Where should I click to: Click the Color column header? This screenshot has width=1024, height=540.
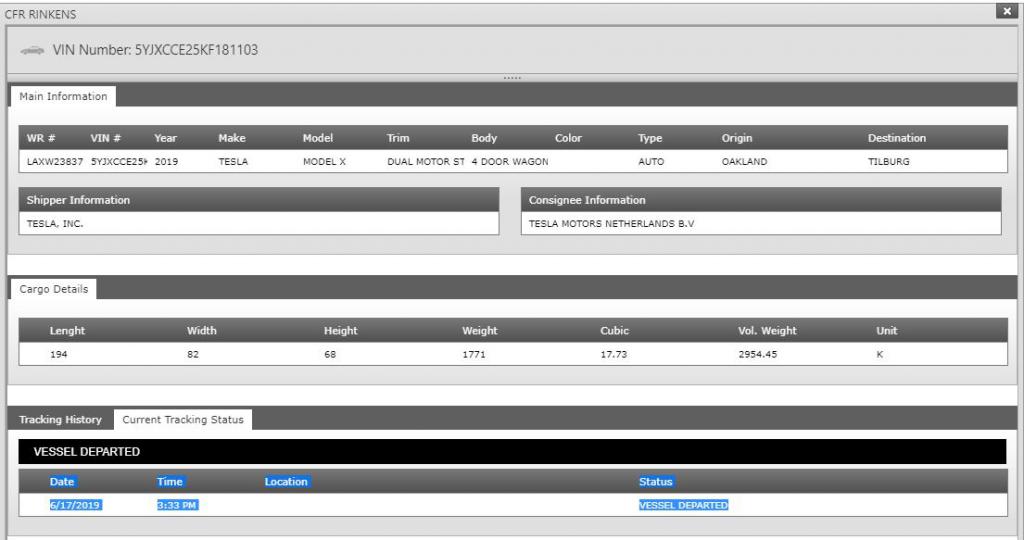point(568,138)
